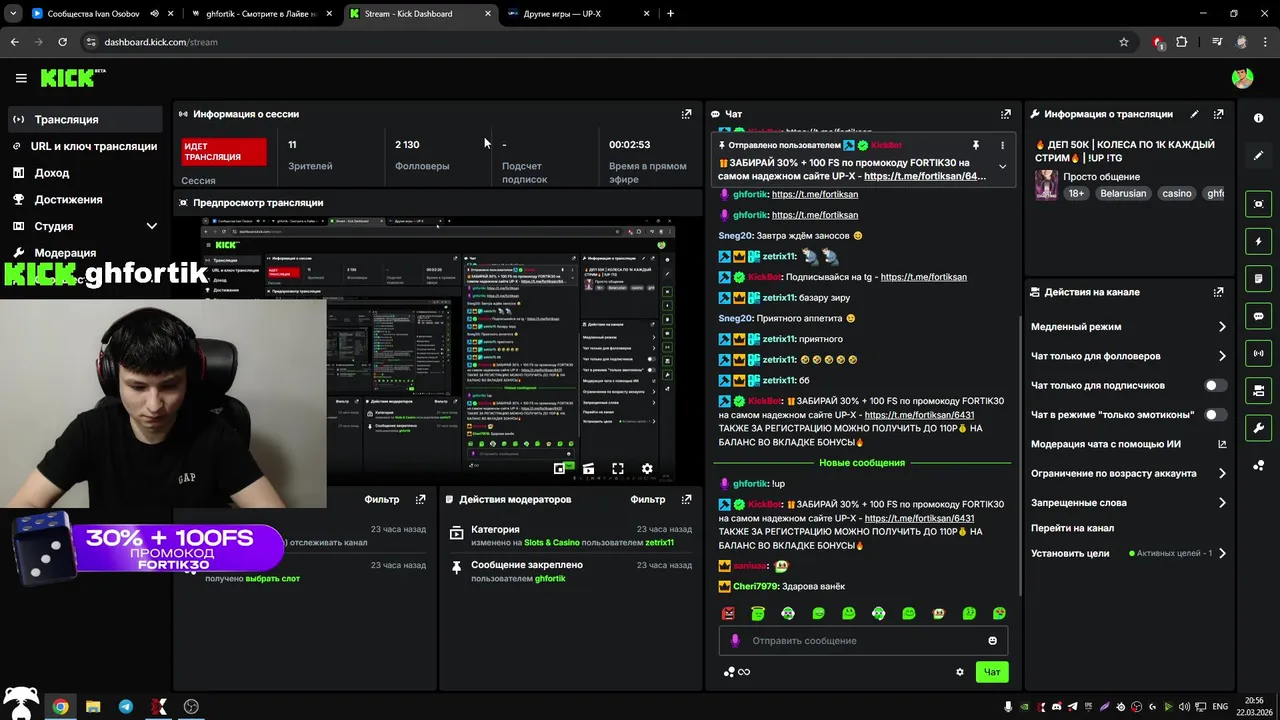Open the pinned t.me/fortiksan link

pyautogui.click(x=925, y=176)
